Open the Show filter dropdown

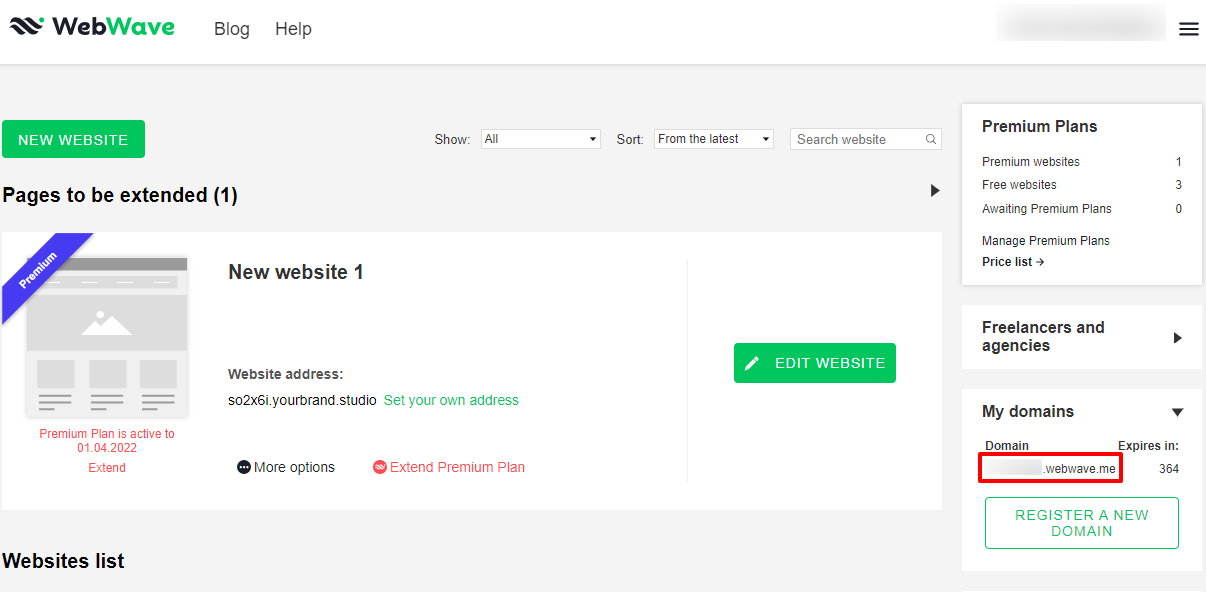[x=540, y=139]
